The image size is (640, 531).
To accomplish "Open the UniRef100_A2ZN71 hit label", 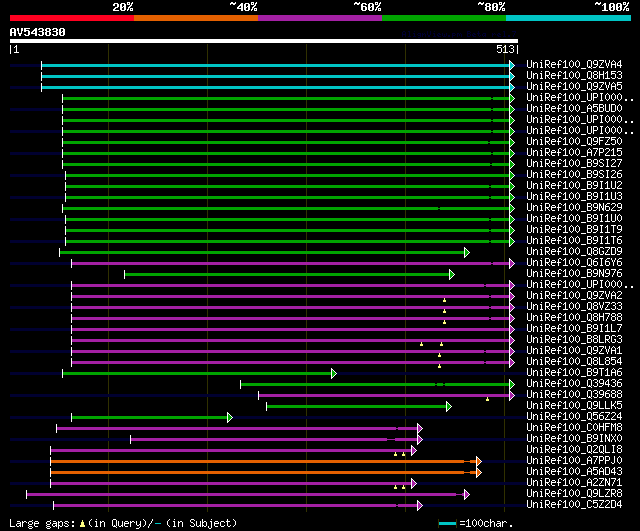I will pyautogui.click(x=574, y=483).
